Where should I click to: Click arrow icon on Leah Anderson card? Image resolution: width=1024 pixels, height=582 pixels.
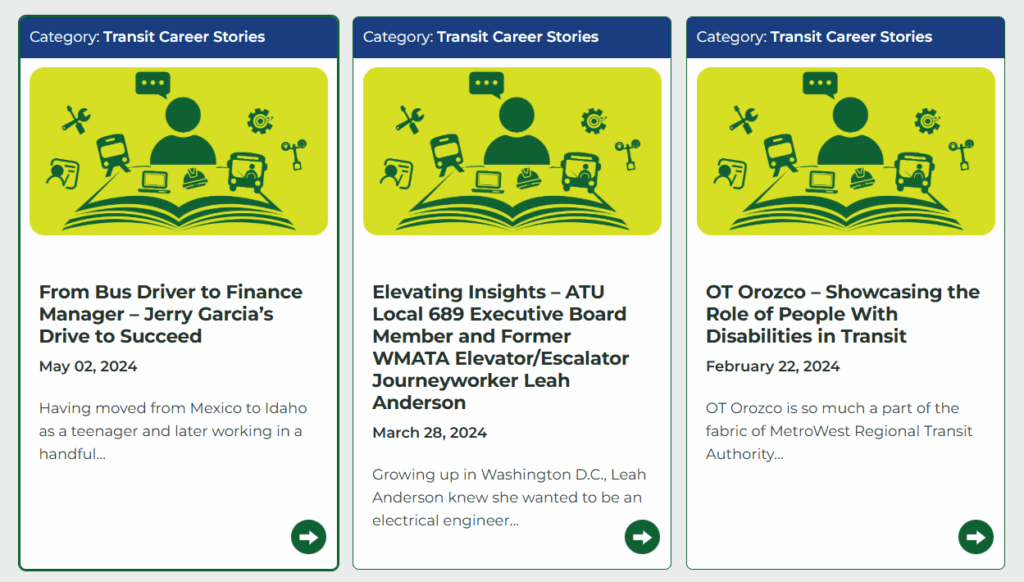click(642, 537)
